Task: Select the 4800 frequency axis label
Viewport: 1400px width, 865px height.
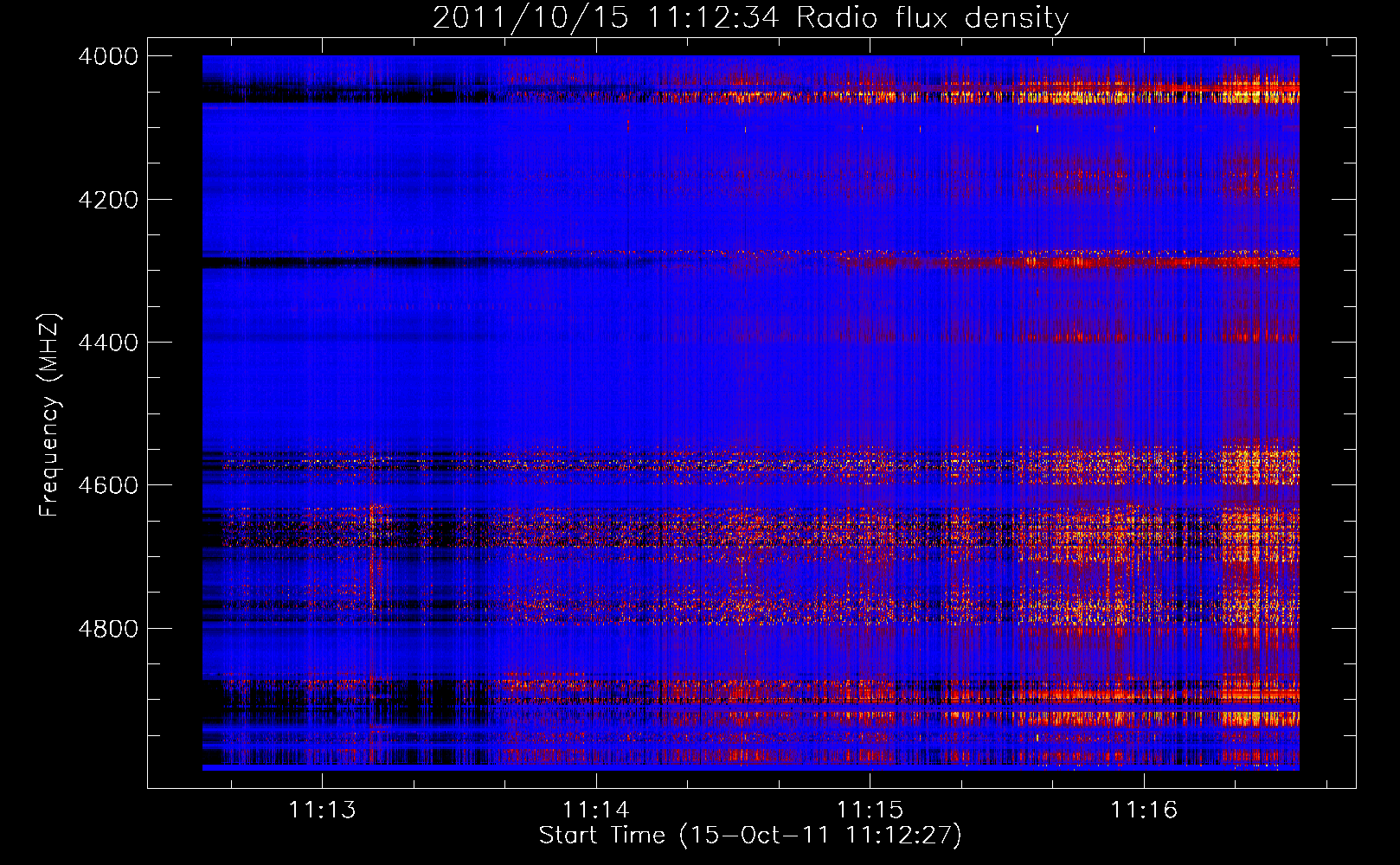Action: 108,629
